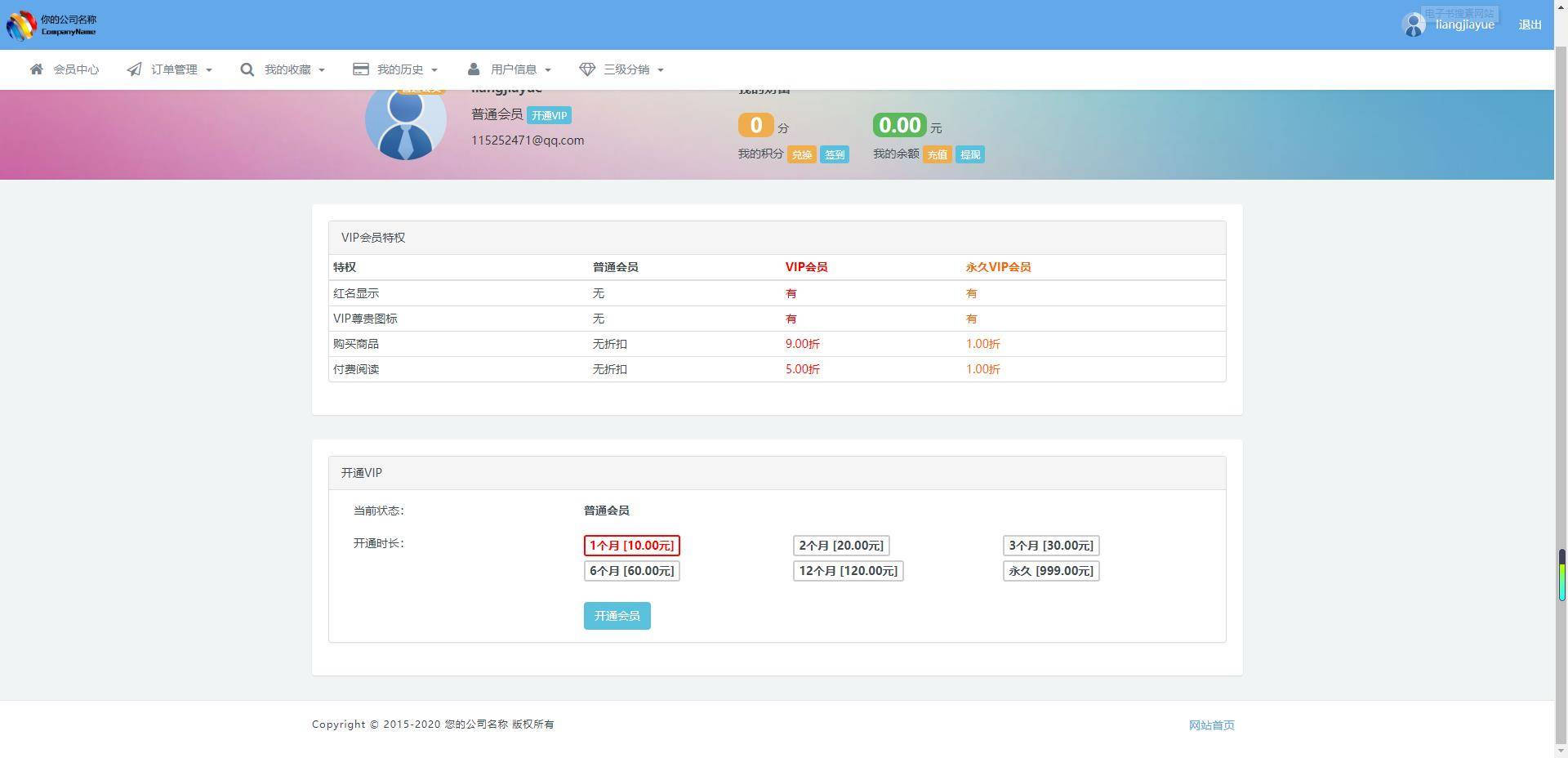Open the 网站首页 footer link
Image resolution: width=1568 pixels, height=758 pixels.
1212,725
